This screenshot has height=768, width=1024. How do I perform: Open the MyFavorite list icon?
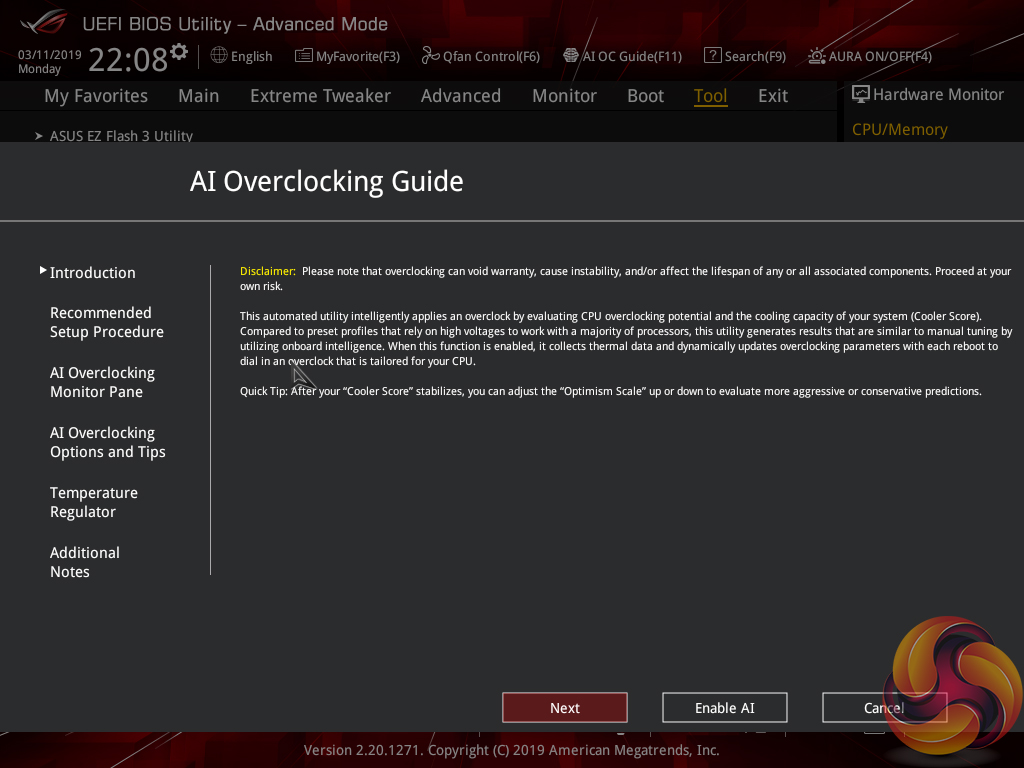tap(304, 56)
